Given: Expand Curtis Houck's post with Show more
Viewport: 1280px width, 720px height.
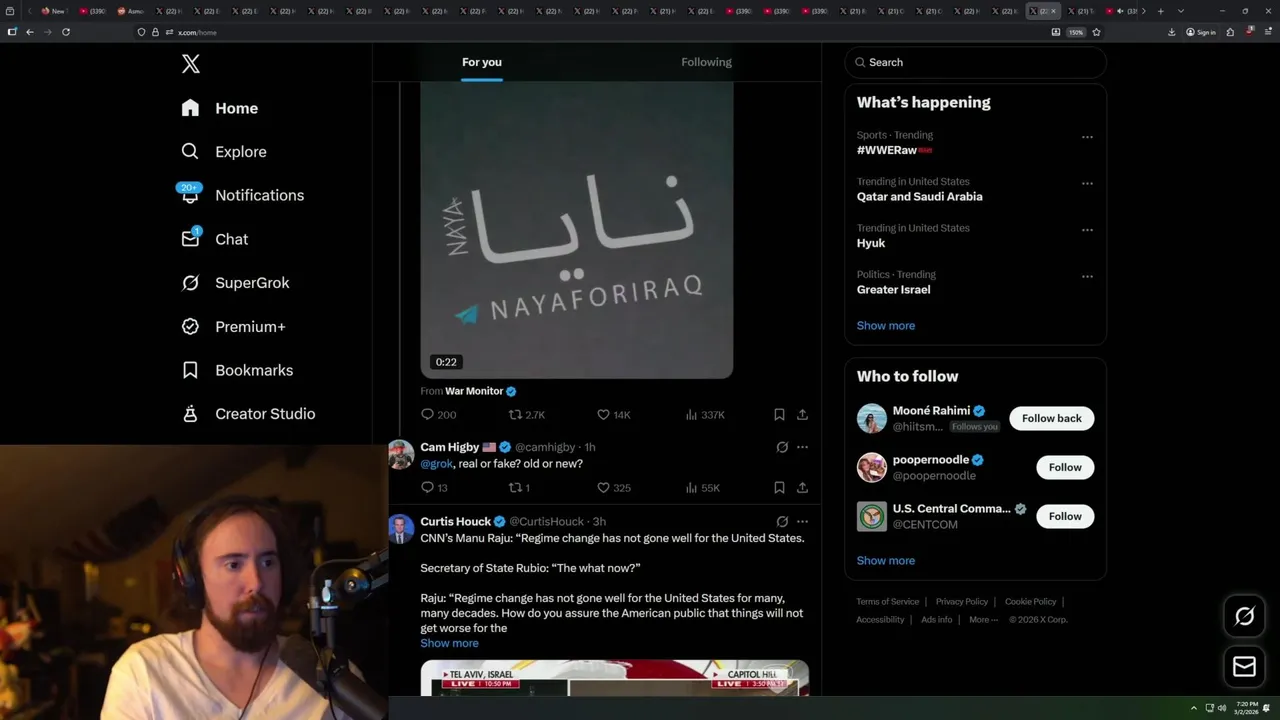Looking at the screenshot, I should tap(449, 643).
